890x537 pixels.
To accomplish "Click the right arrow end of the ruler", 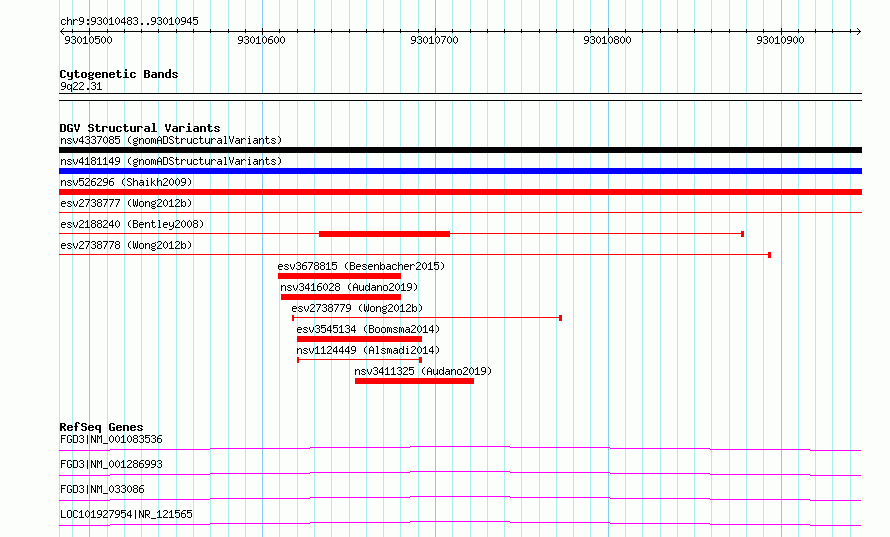I will click(x=858, y=32).
